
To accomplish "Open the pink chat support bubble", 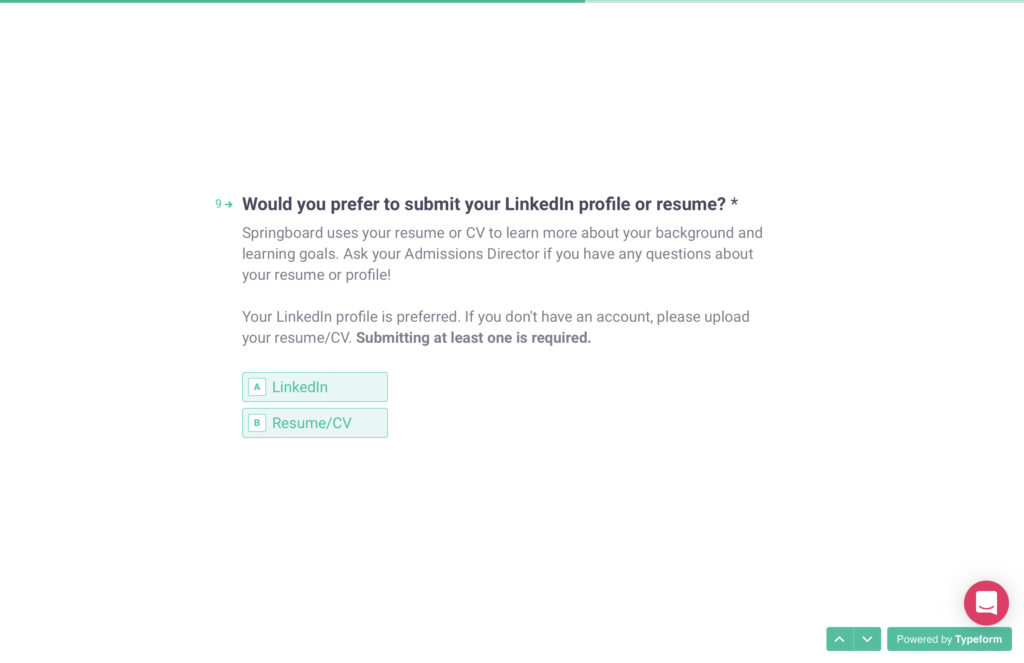I will [986, 603].
